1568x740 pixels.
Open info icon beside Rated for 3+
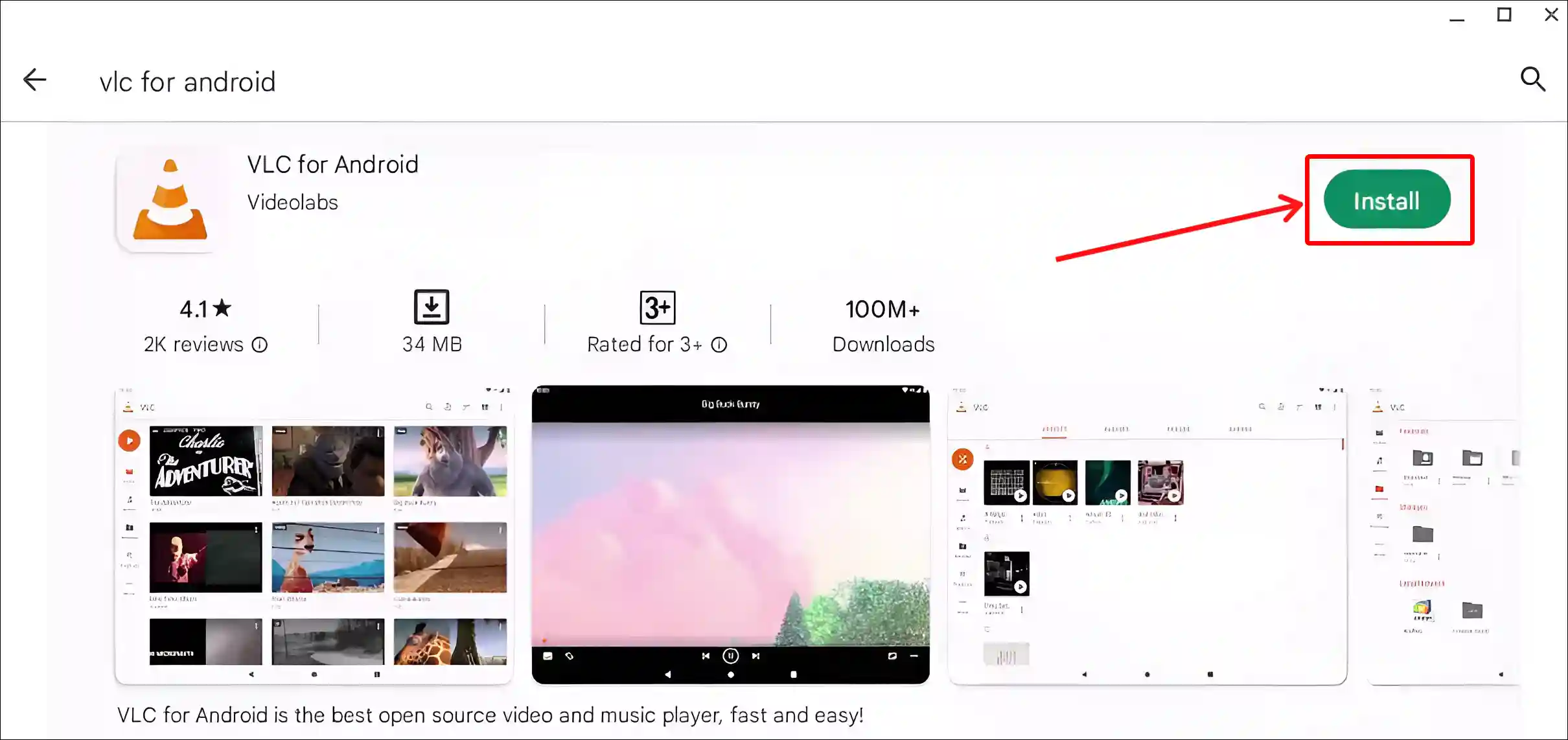click(719, 345)
